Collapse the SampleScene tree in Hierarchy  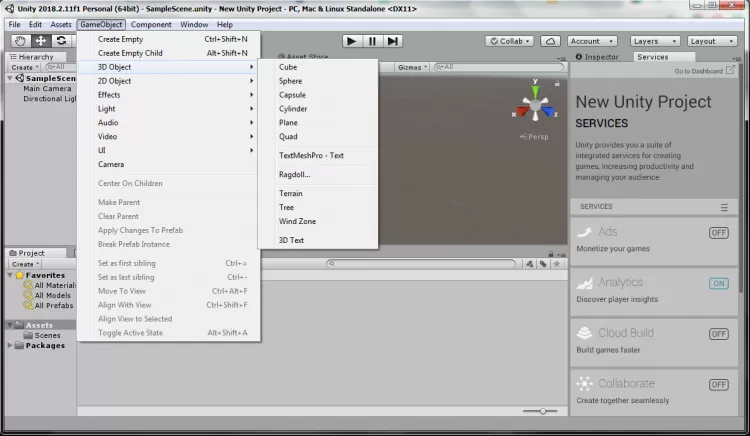pos(10,78)
